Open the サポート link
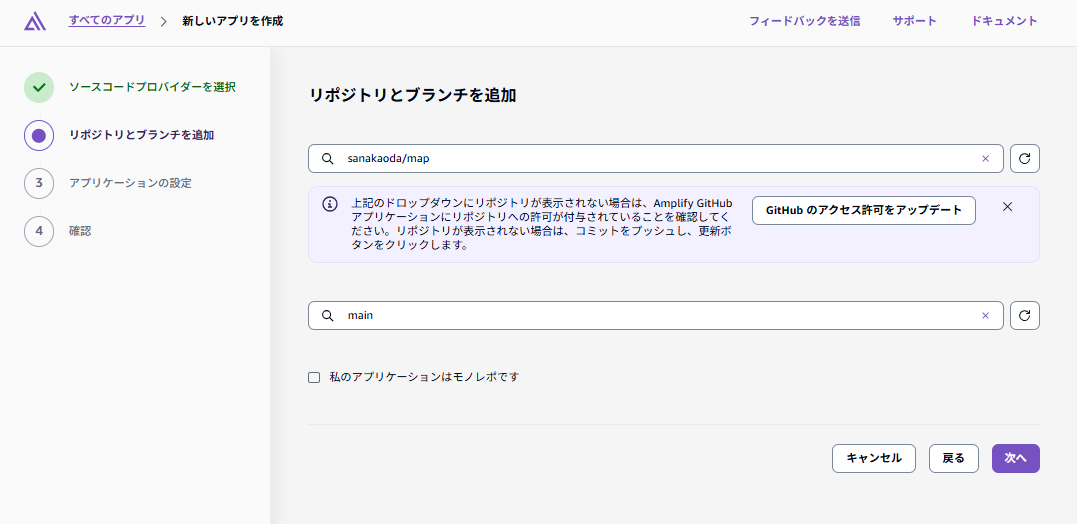This screenshot has width=1077, height=524. coord(914,21)
